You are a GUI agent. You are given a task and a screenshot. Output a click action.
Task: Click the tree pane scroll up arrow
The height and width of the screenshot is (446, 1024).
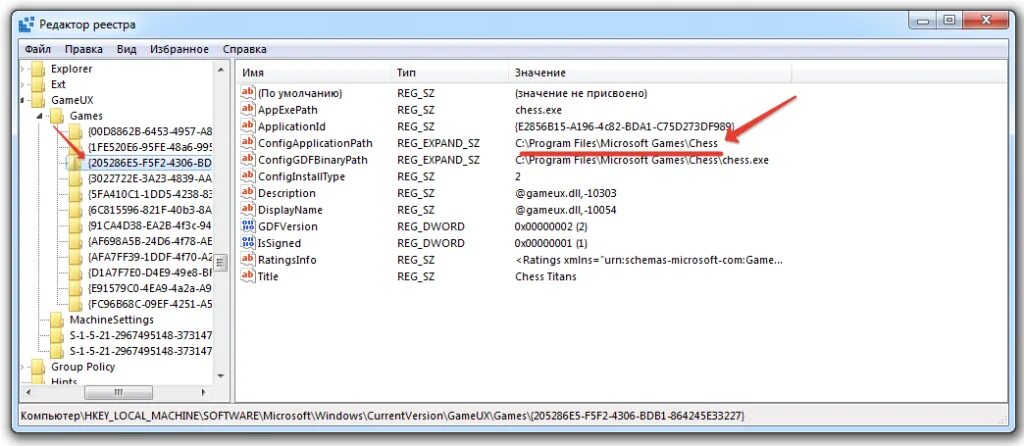point(221,70)
